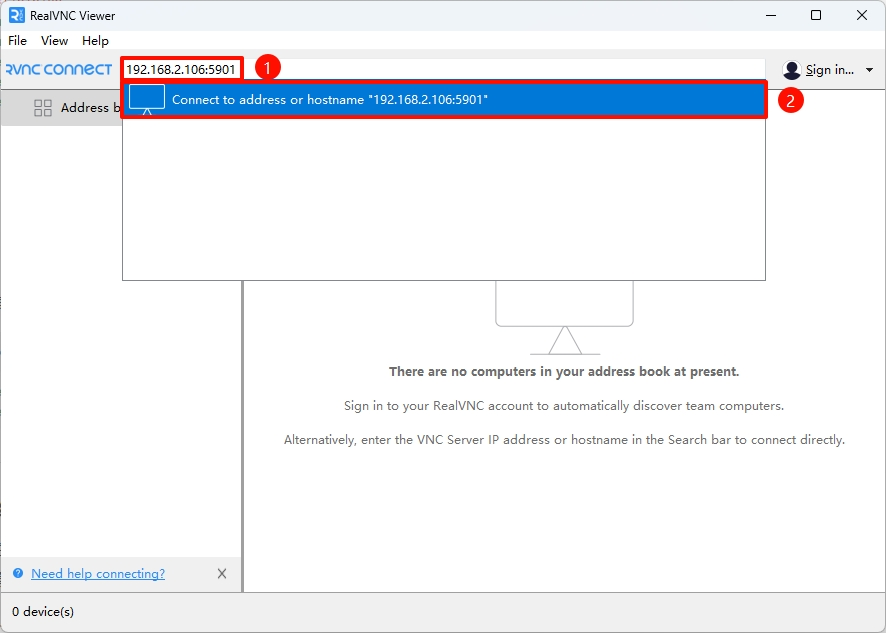Click the blue help question mark icon
Screen dimensions: 886x633
18,573
